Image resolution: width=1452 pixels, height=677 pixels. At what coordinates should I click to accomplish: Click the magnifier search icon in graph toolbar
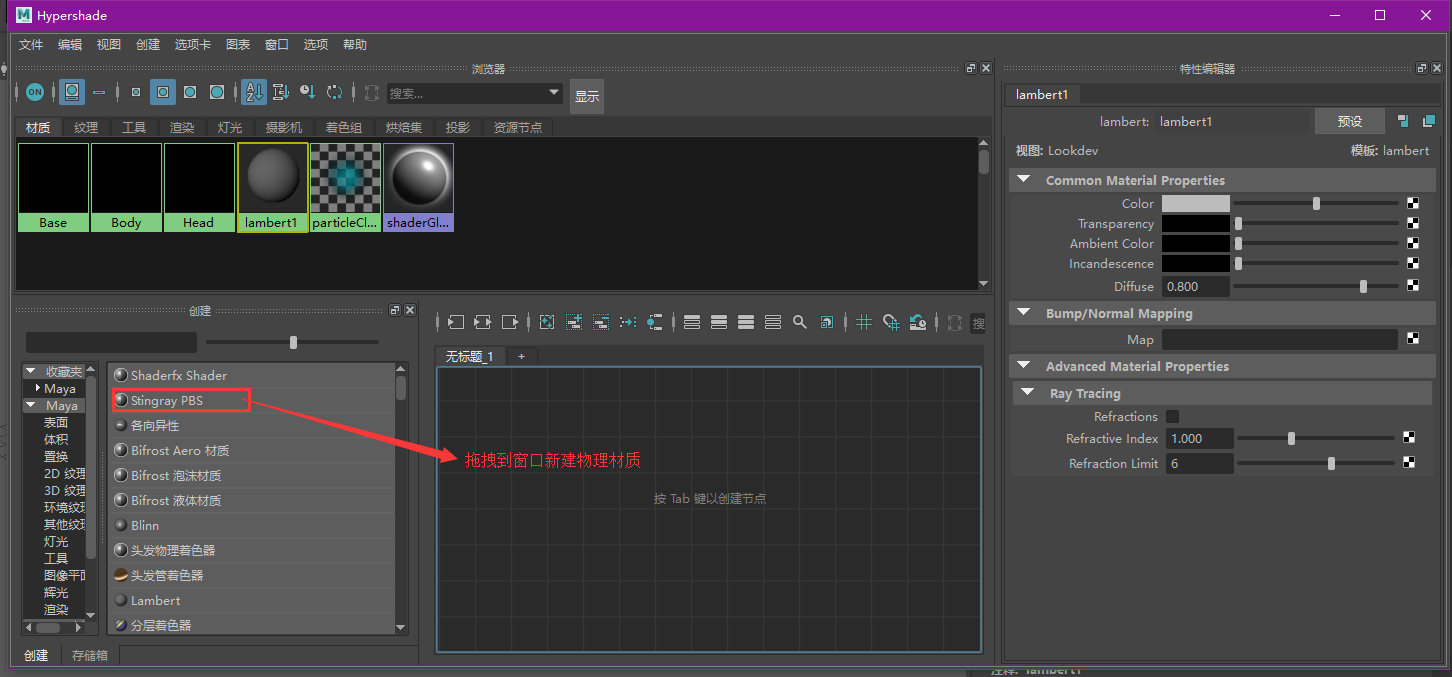pos(799,322)
